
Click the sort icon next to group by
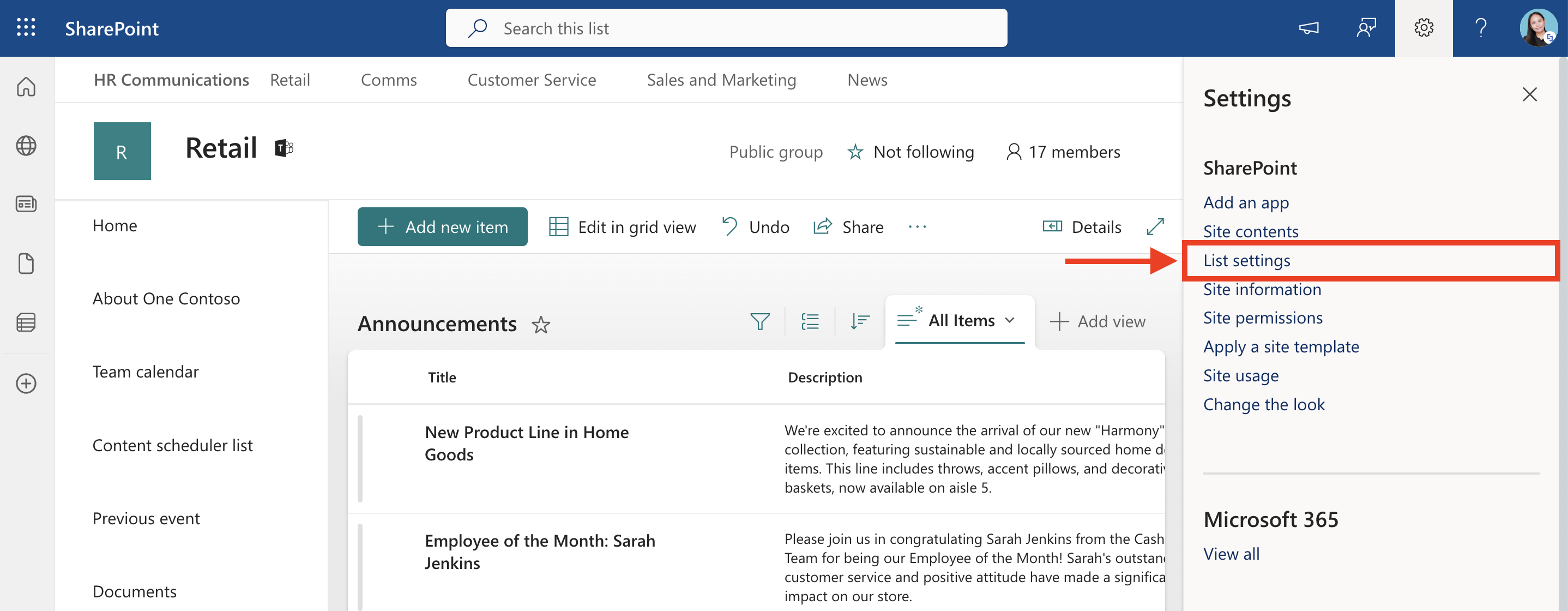[x=859, y=321]
